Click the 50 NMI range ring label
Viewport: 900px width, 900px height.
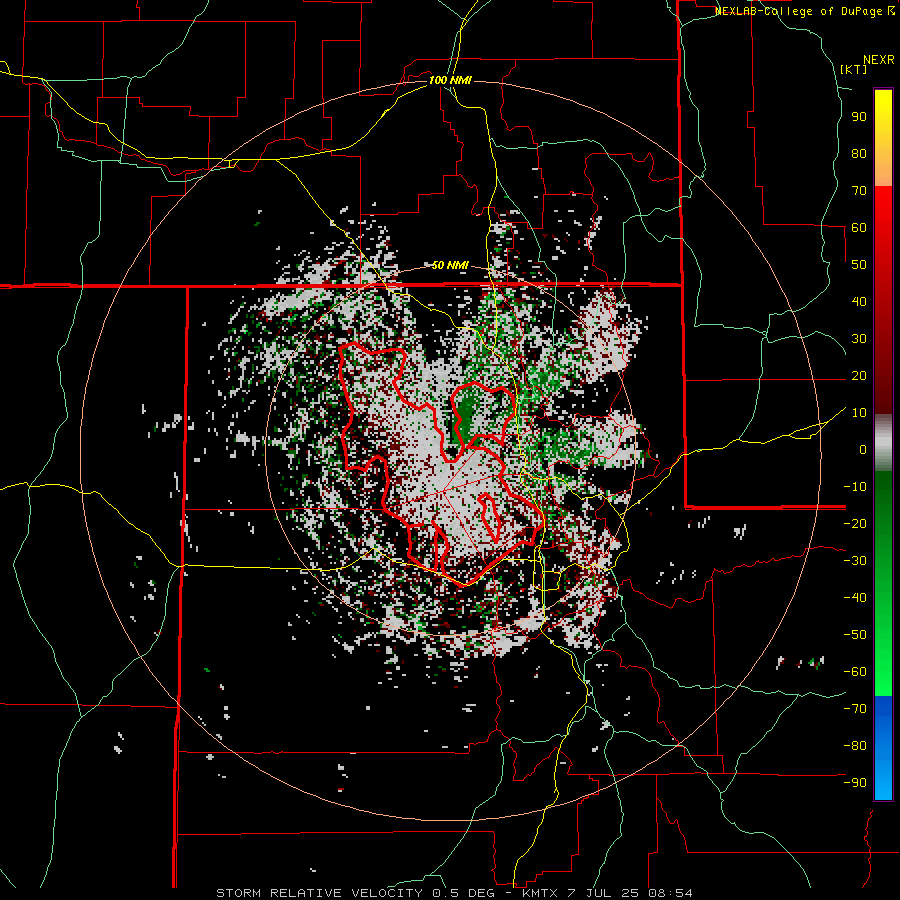[450, 265]
